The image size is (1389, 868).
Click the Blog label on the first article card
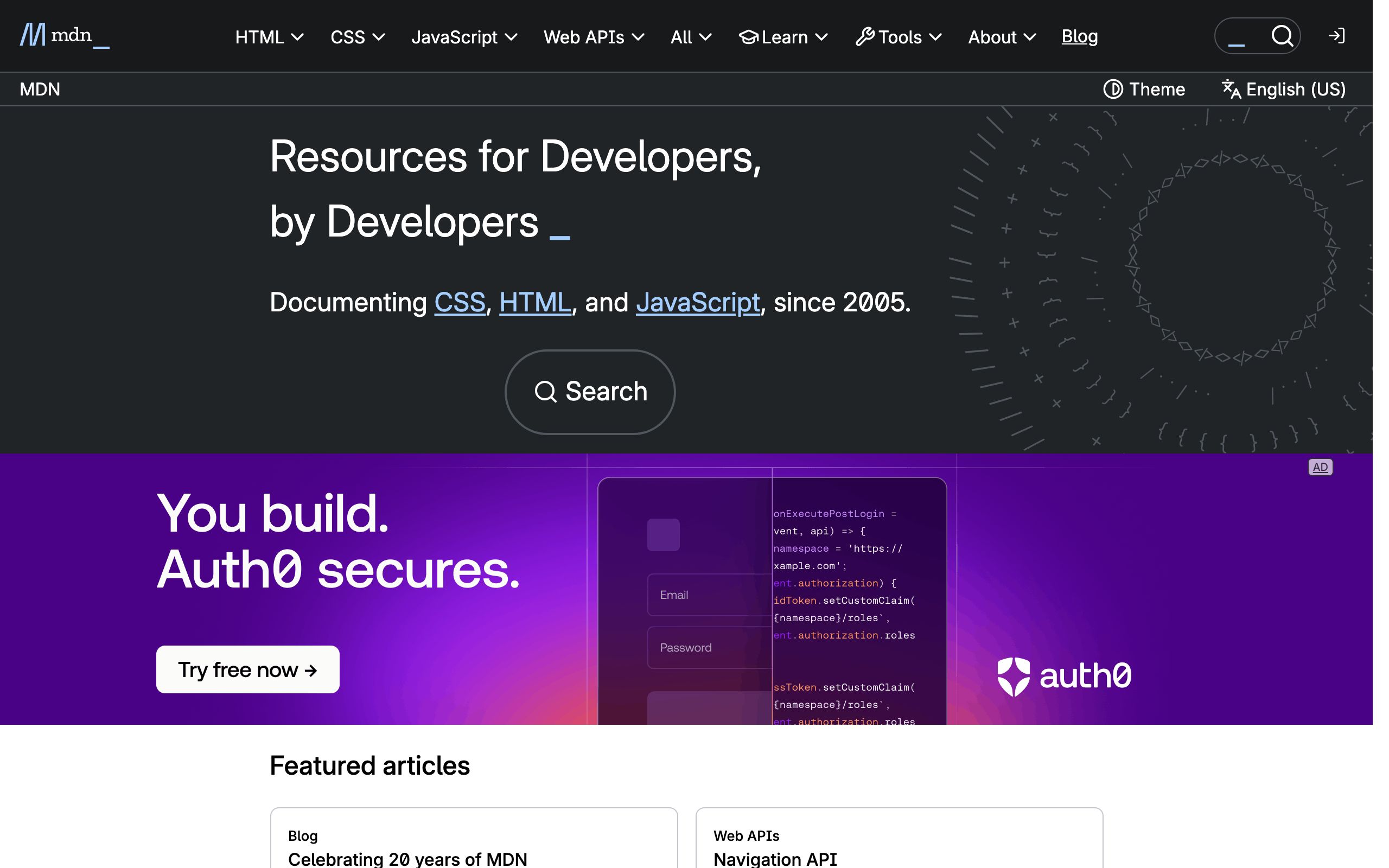coord(302,836)
